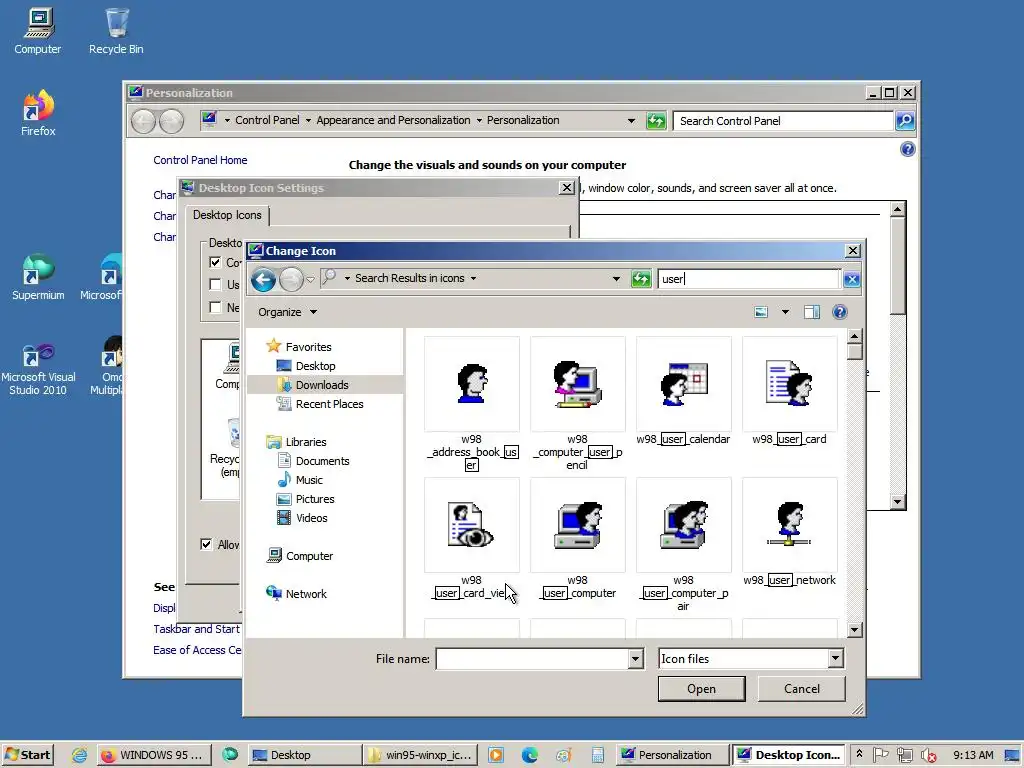Viewport: 1024px width, 768px height.
Task: Launch Firefox desktop shortcut
Action: pos(38,113)
